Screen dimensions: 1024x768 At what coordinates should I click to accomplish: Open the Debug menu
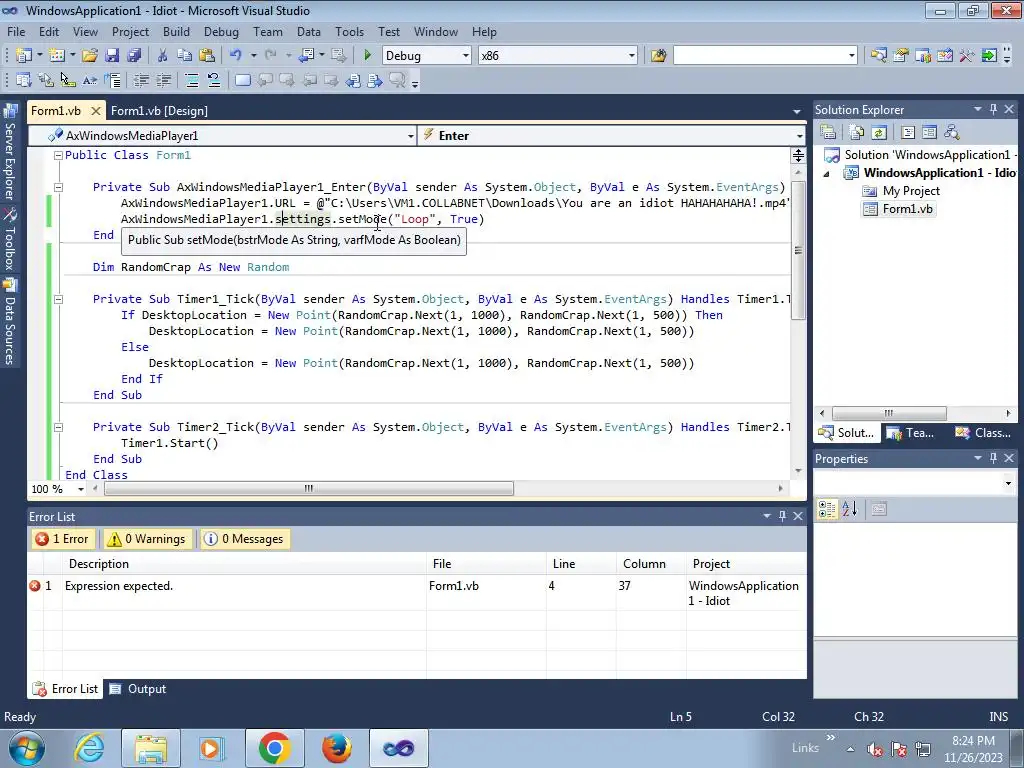click(x=221, y=31)
